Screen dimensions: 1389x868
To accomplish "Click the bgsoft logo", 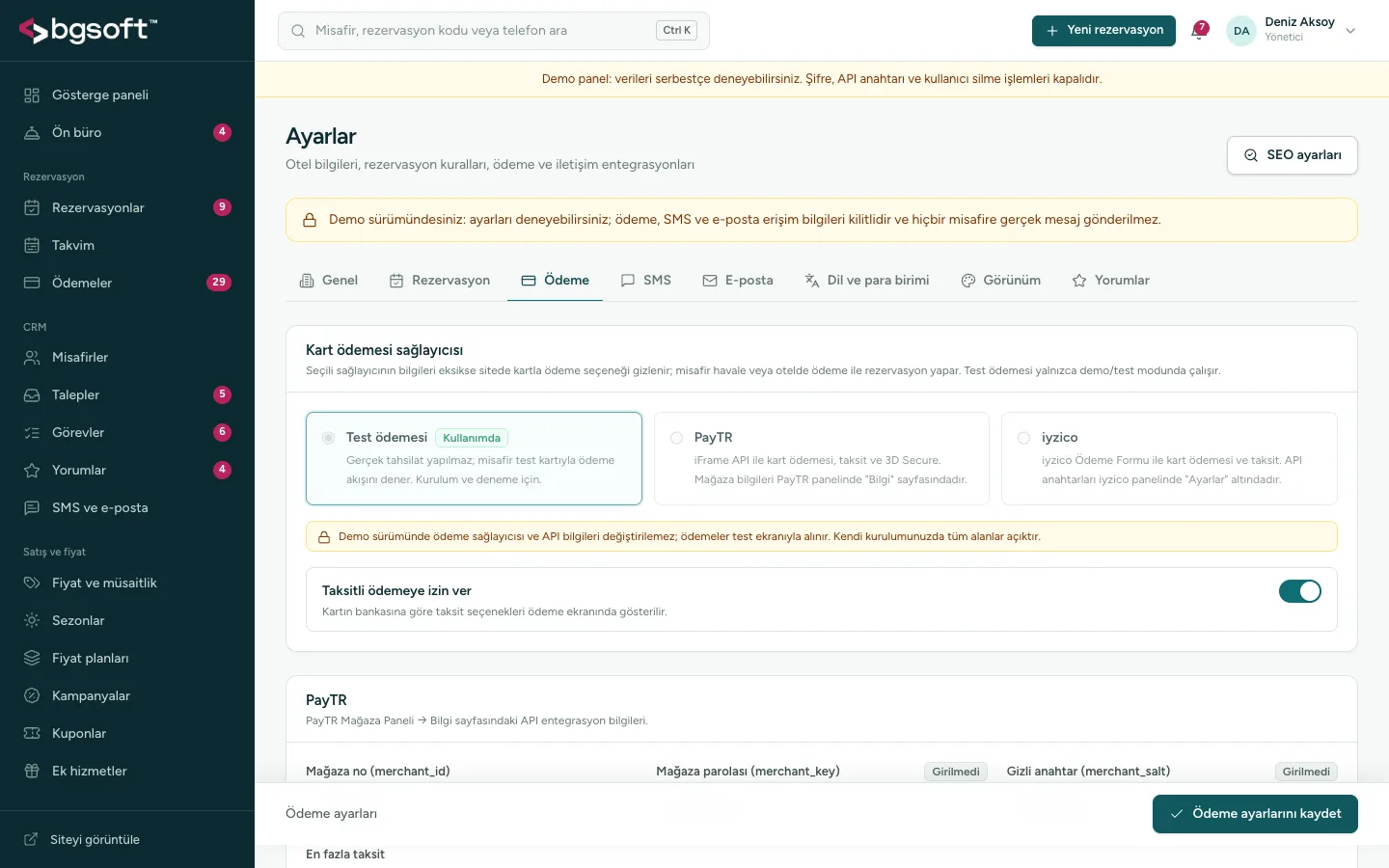I will point(88,31).
